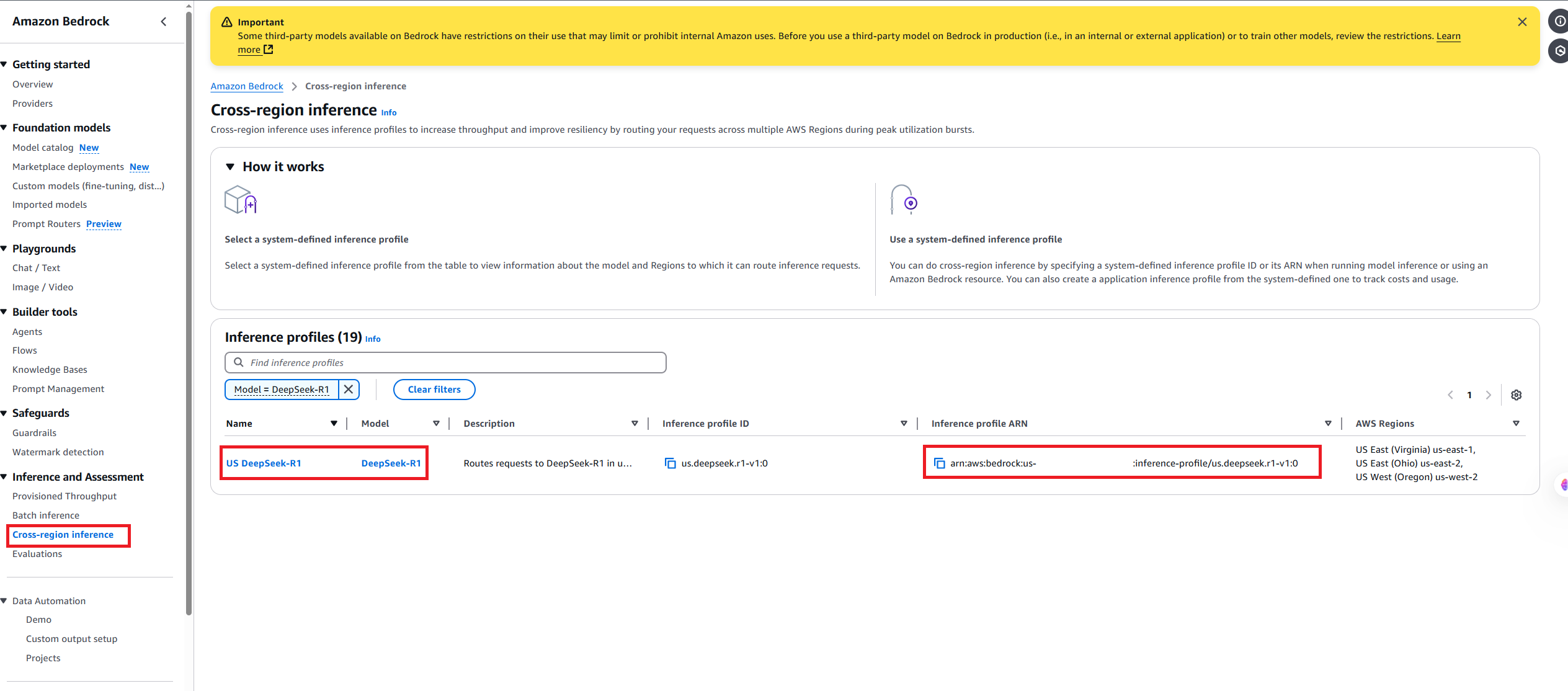Open the Model = DeepSeek-R1 filter token editor

pyautogui.click(x=282, y=390)
